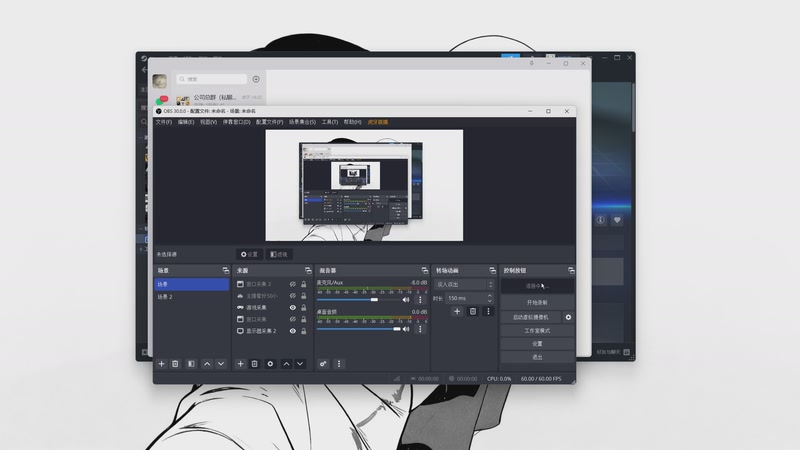Click the 开始录制 button

[x=537, y=303]
